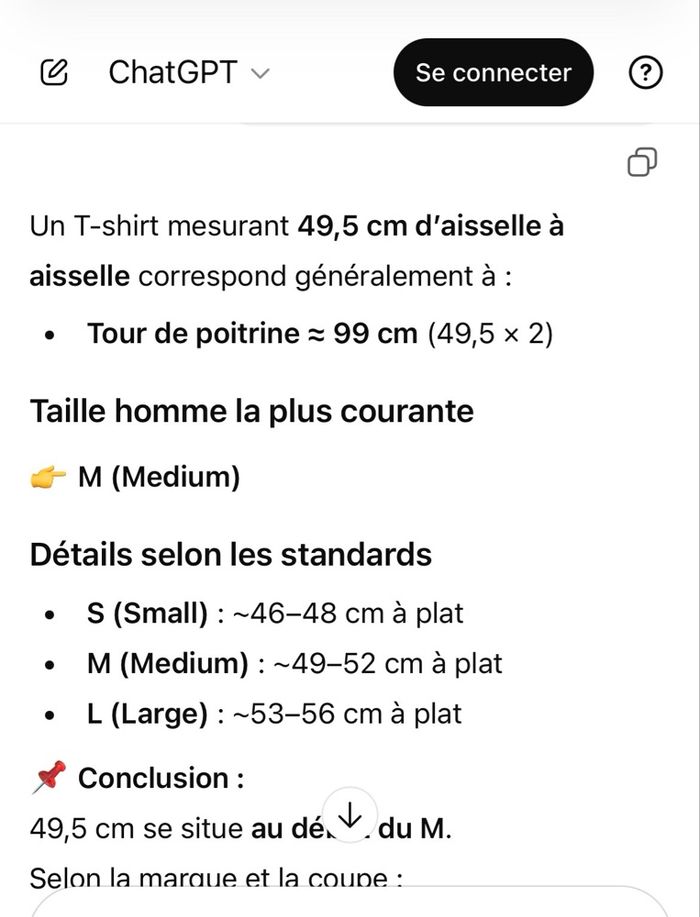700x917 pixels.
Task: Tap the Conclusion label text
Action: coord(161,778)
